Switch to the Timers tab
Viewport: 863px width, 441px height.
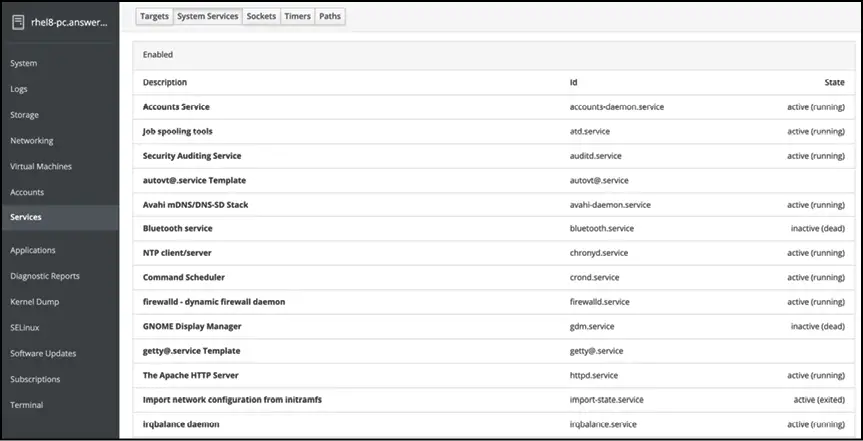click(x=297, y=17)
